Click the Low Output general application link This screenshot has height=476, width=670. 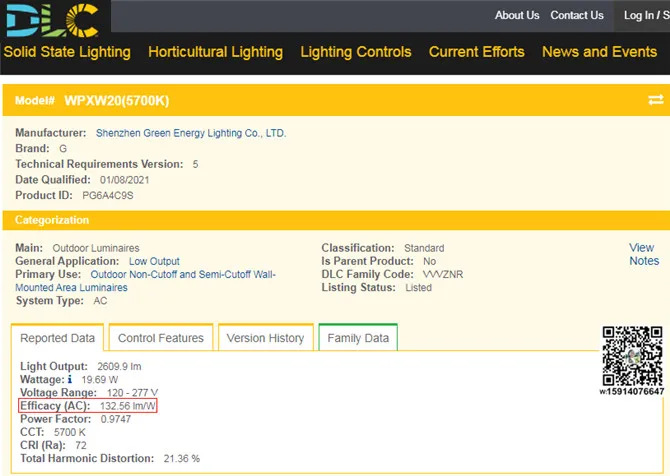tap(154, 261)
